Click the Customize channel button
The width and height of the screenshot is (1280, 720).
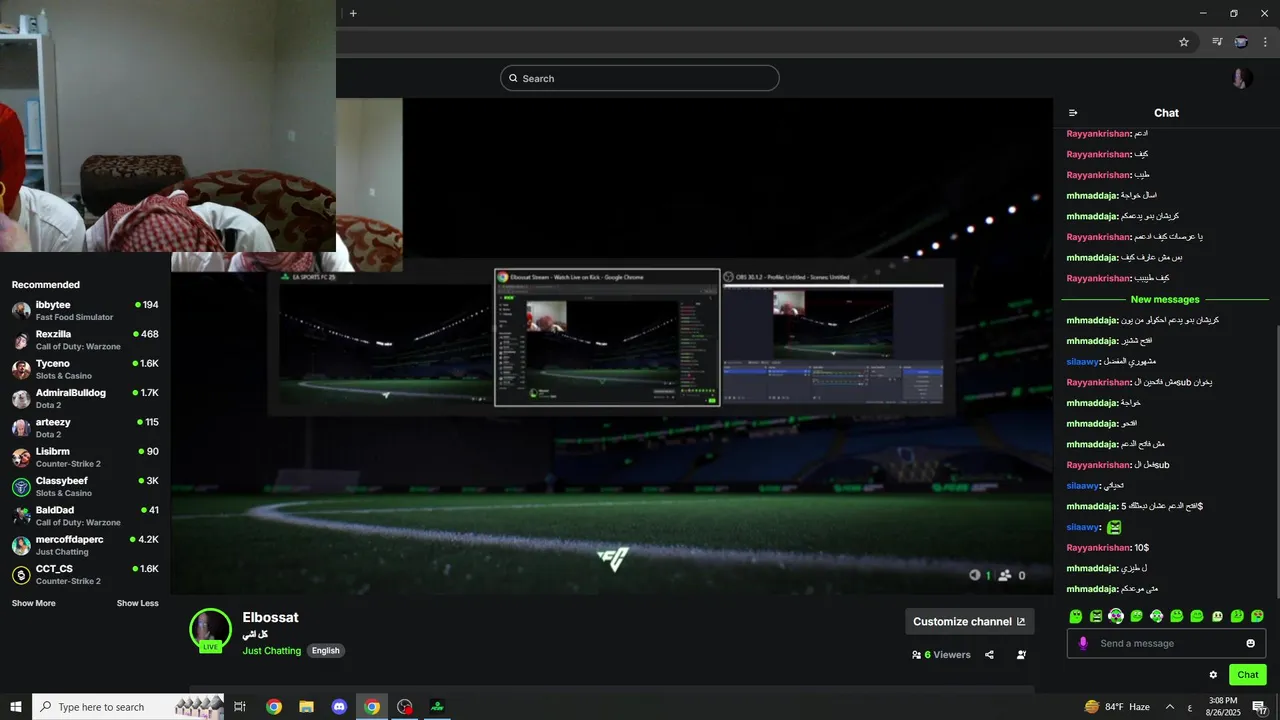(x=970, y=621)
